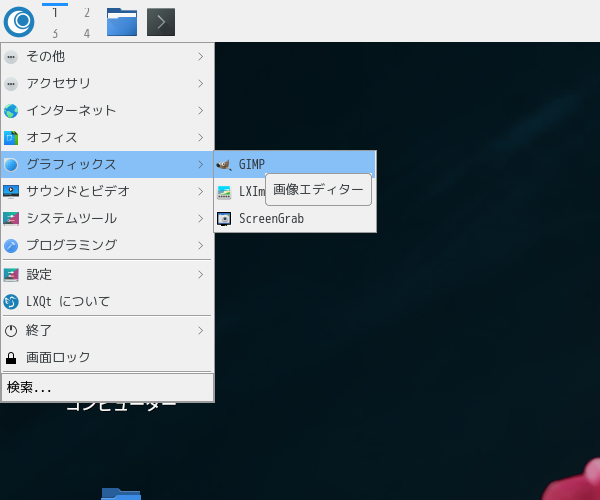
Task: Expand the アクセサリ submenu arrow
Action: tap(201, 84)
